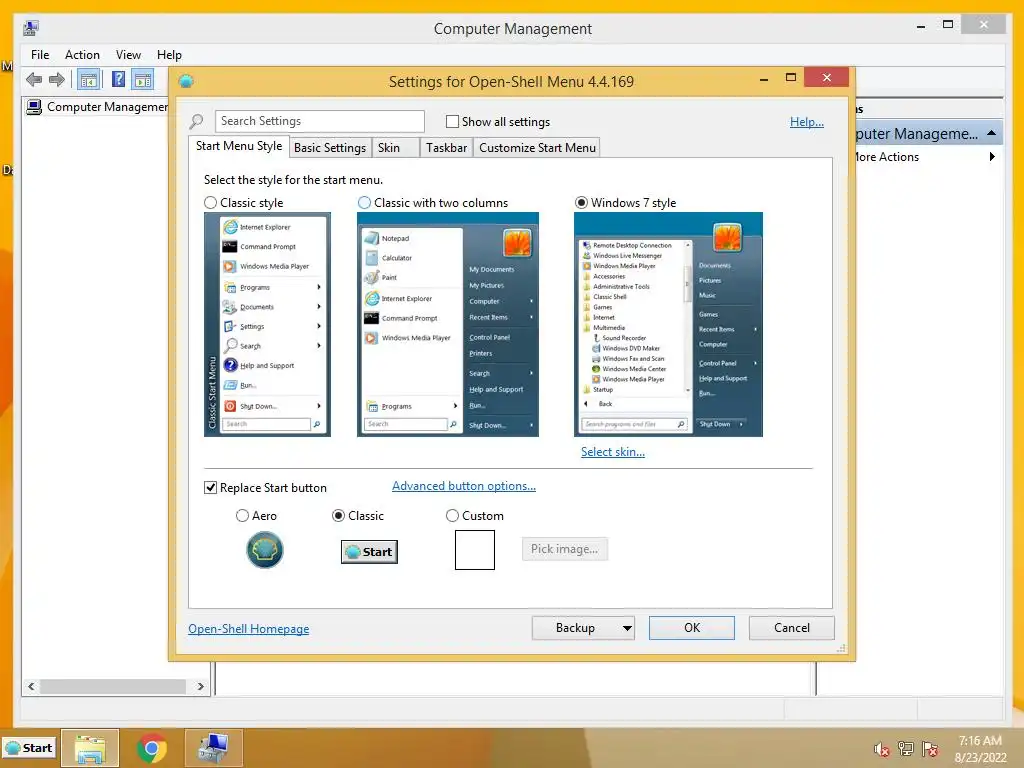Toggle the console tree toolbar icon
Screen dimensions: 1024x768
click(89, 80)
